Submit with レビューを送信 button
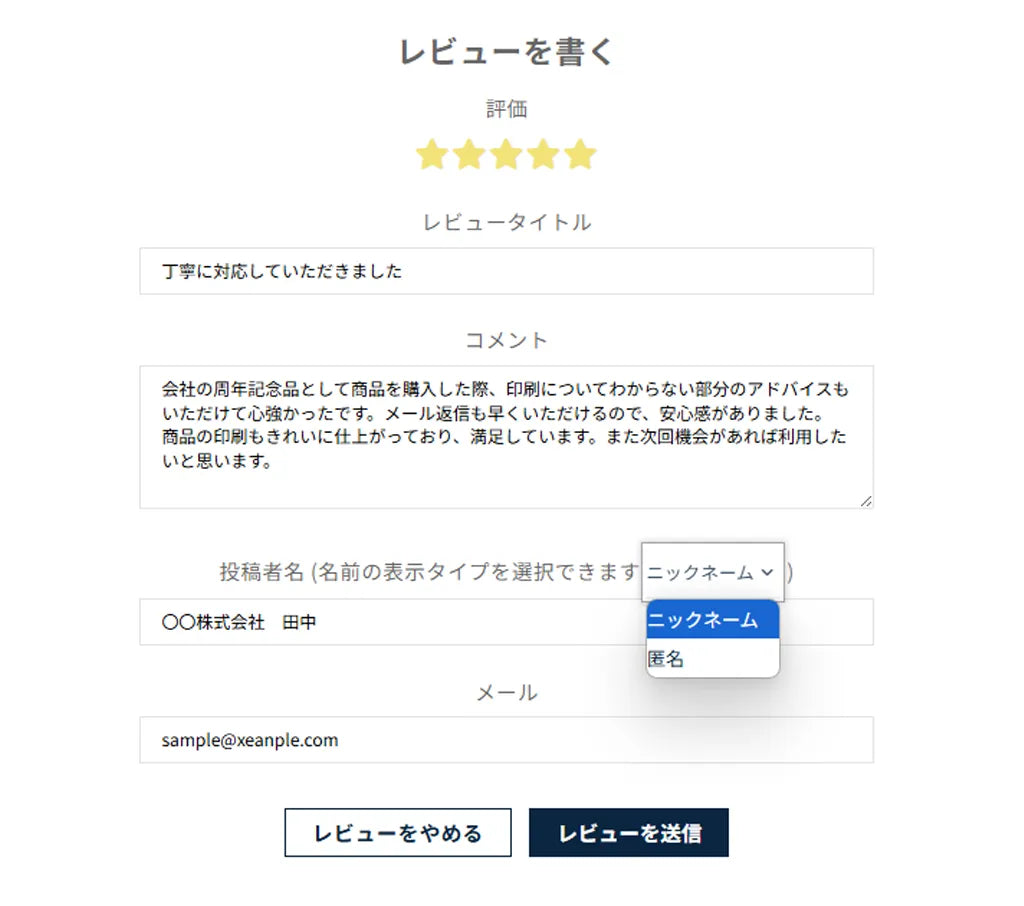Image resolution: width=1024 pixels, height=906 pixels. point(628,833)
